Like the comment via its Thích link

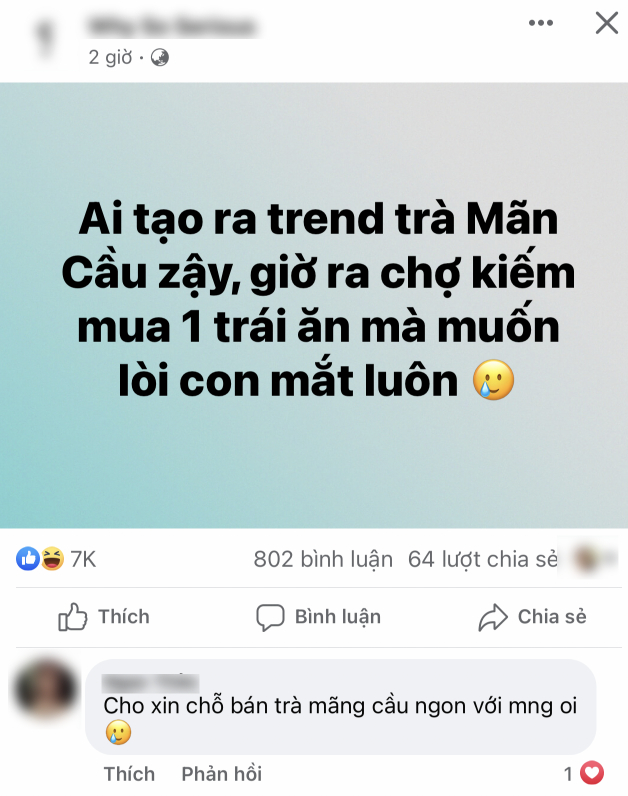click(x=129, y=774)
